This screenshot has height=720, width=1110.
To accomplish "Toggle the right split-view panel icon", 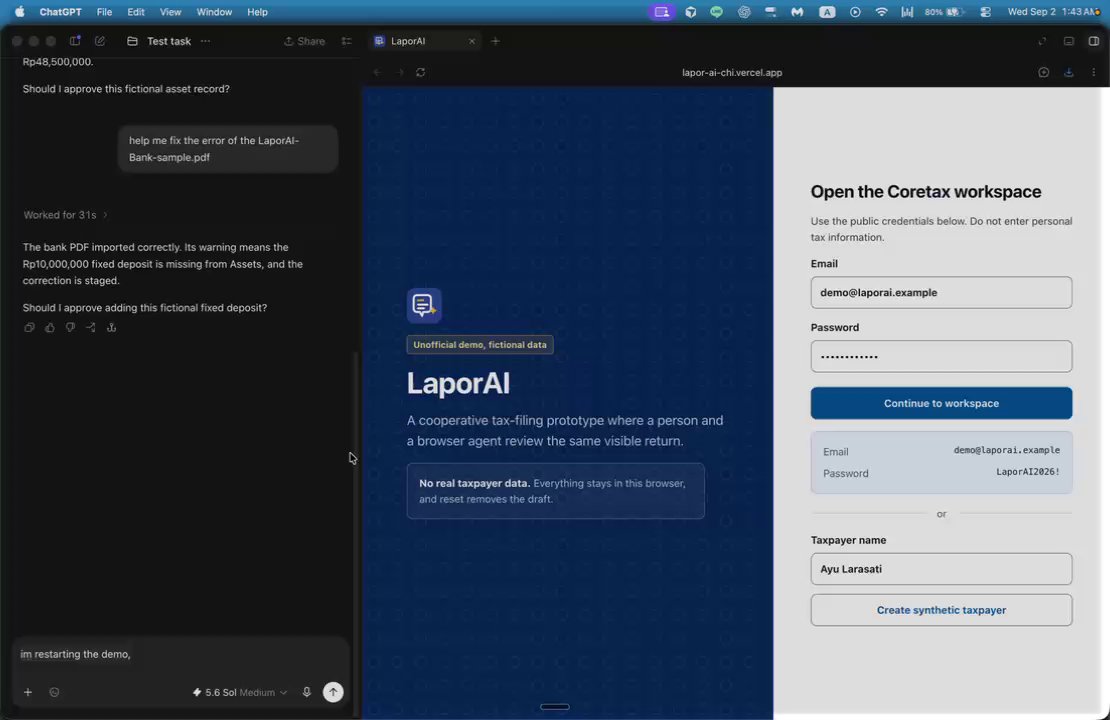I will [1094, 41].
